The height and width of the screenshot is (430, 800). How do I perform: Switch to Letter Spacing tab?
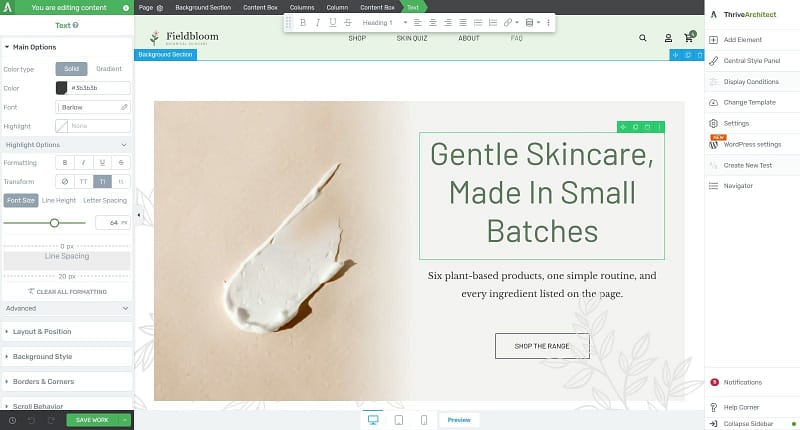[105, 200]
